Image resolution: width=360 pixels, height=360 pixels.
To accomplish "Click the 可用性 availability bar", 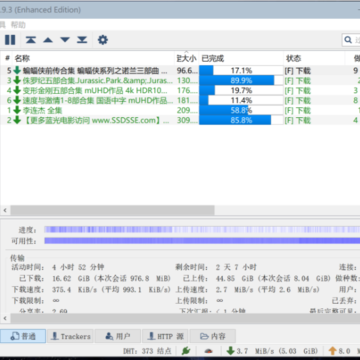I will 202,241.
